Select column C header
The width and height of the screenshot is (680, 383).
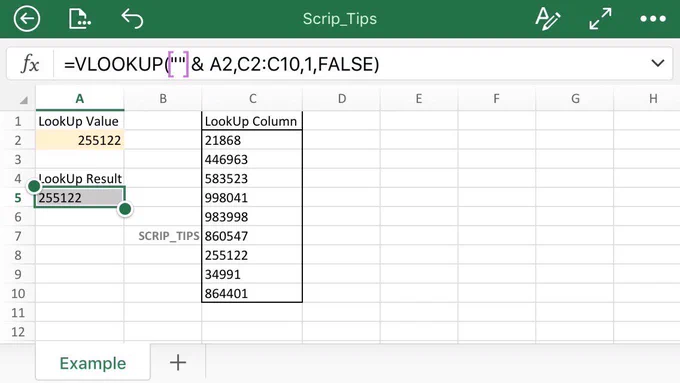[x=252, y=99]
